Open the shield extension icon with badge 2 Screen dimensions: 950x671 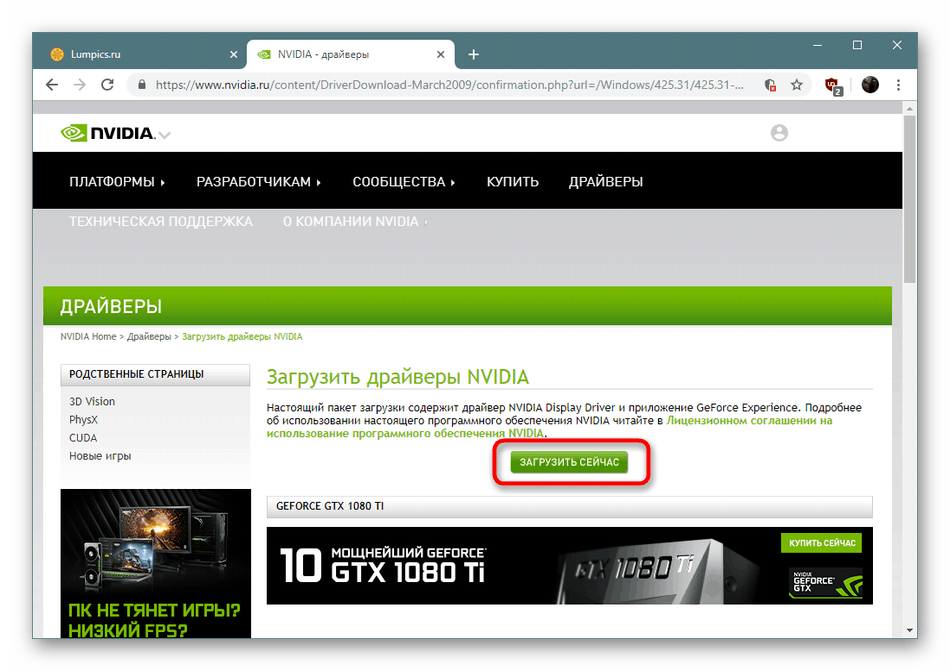coord(833,86)
